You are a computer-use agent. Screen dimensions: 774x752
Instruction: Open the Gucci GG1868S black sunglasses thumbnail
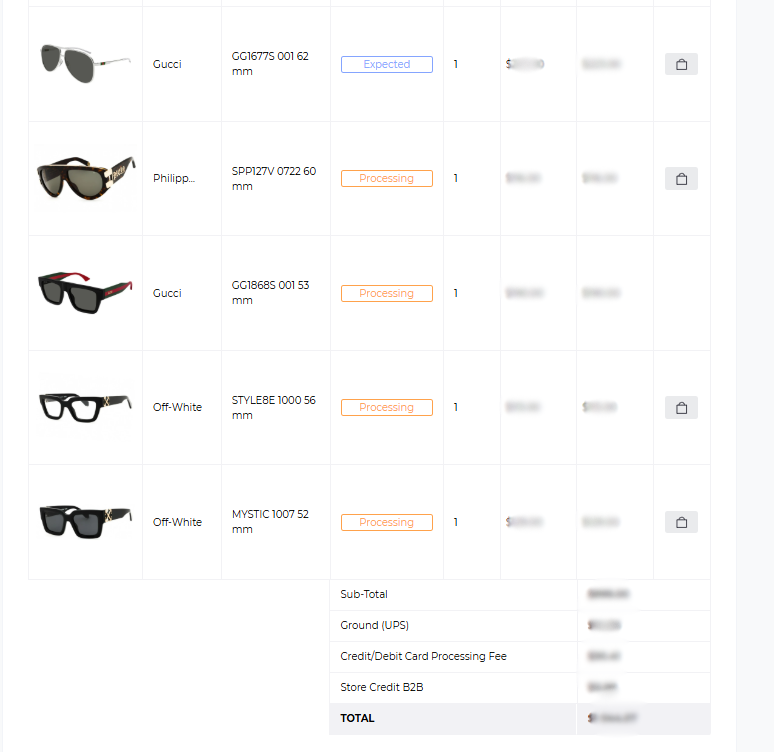[86, 292]
